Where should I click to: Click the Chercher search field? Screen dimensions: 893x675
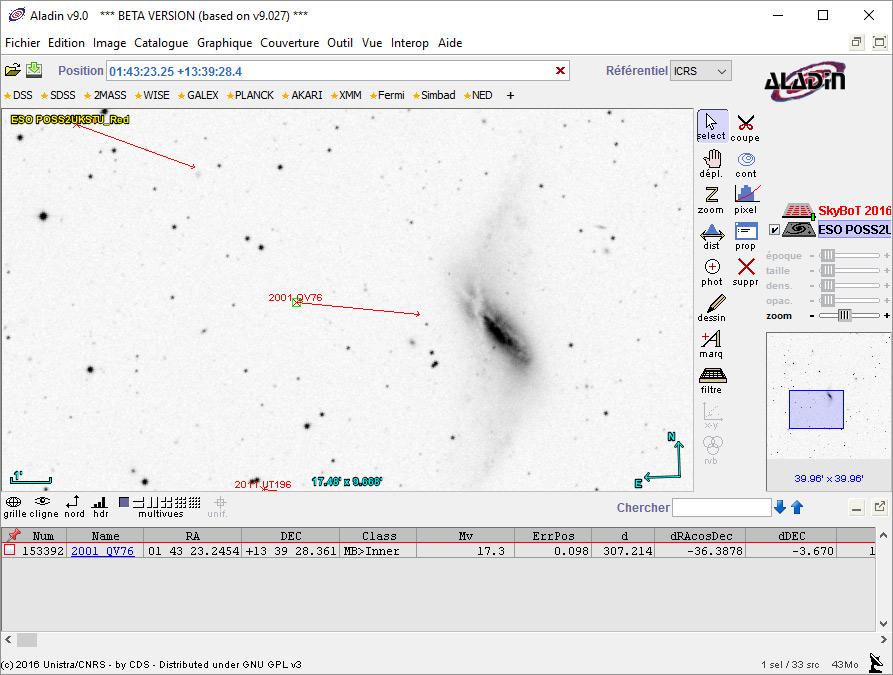pos(722,508)
